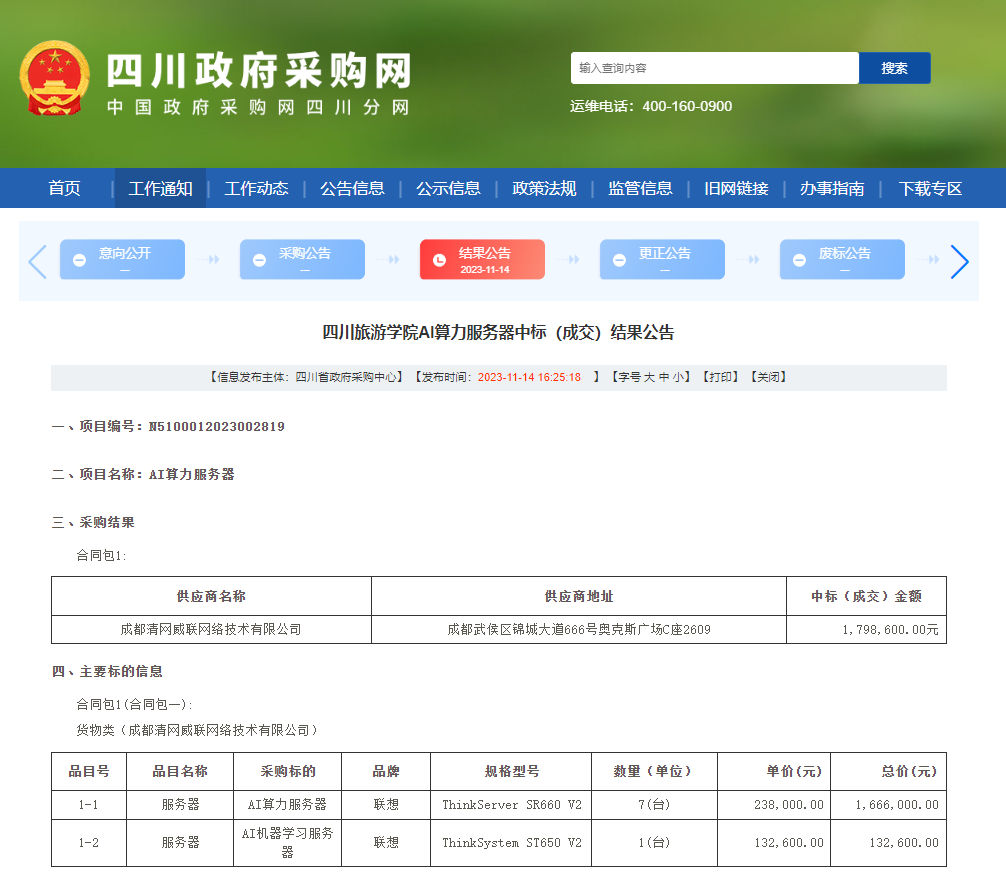Select the 公示信息 navigation item
1006x888 pixels.
[448, 189]
